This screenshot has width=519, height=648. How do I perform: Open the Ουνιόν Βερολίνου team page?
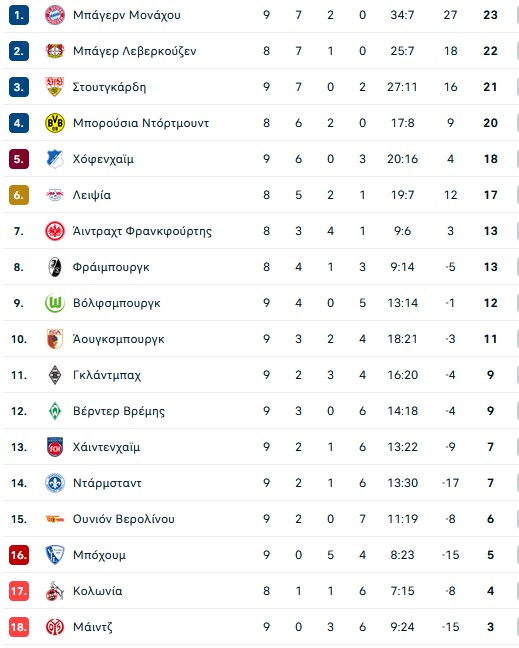[124, 519]
